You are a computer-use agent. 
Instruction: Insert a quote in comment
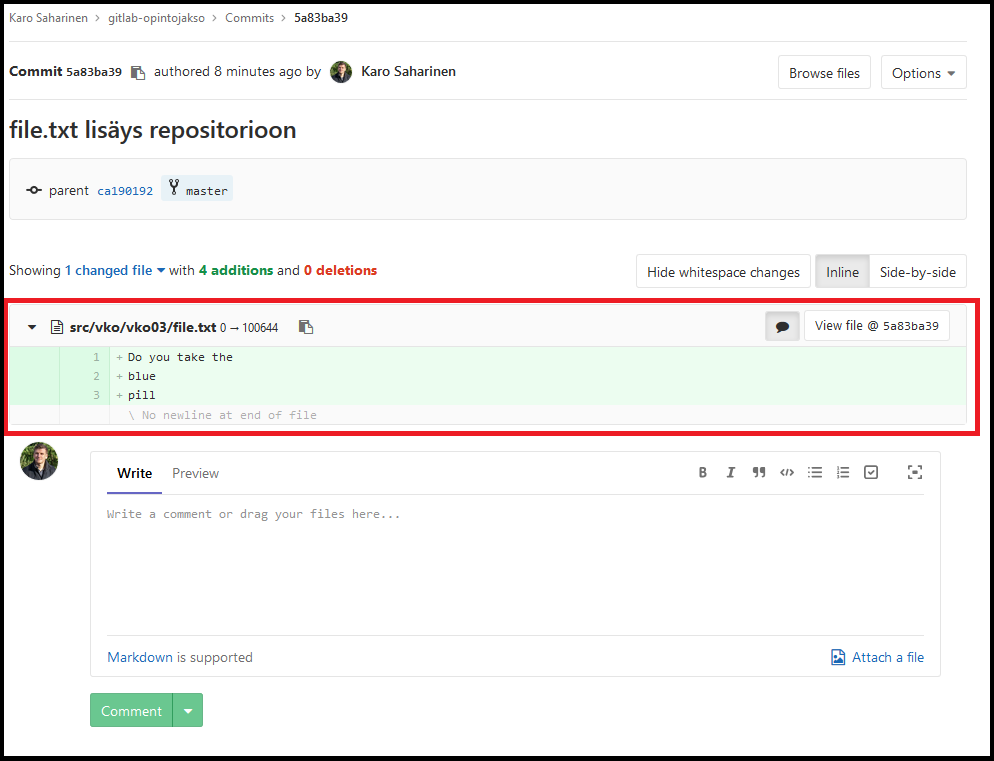[759, 473]
